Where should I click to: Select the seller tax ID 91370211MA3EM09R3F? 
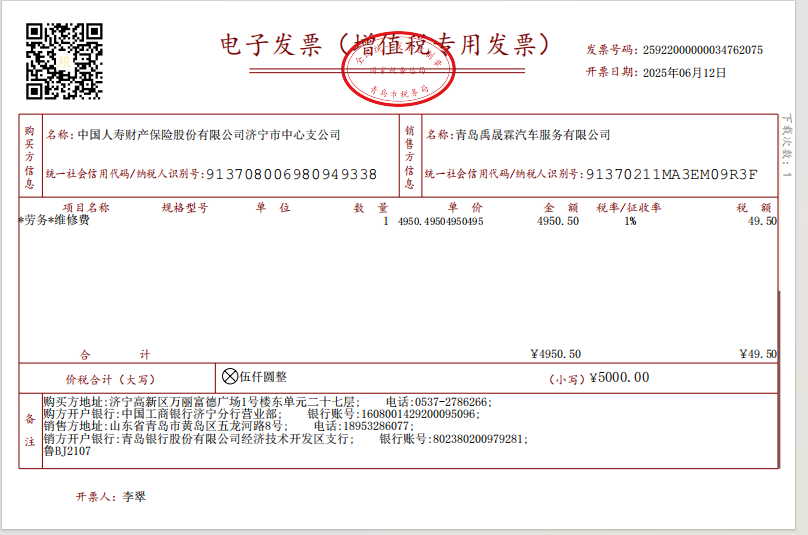pos(671,175)
